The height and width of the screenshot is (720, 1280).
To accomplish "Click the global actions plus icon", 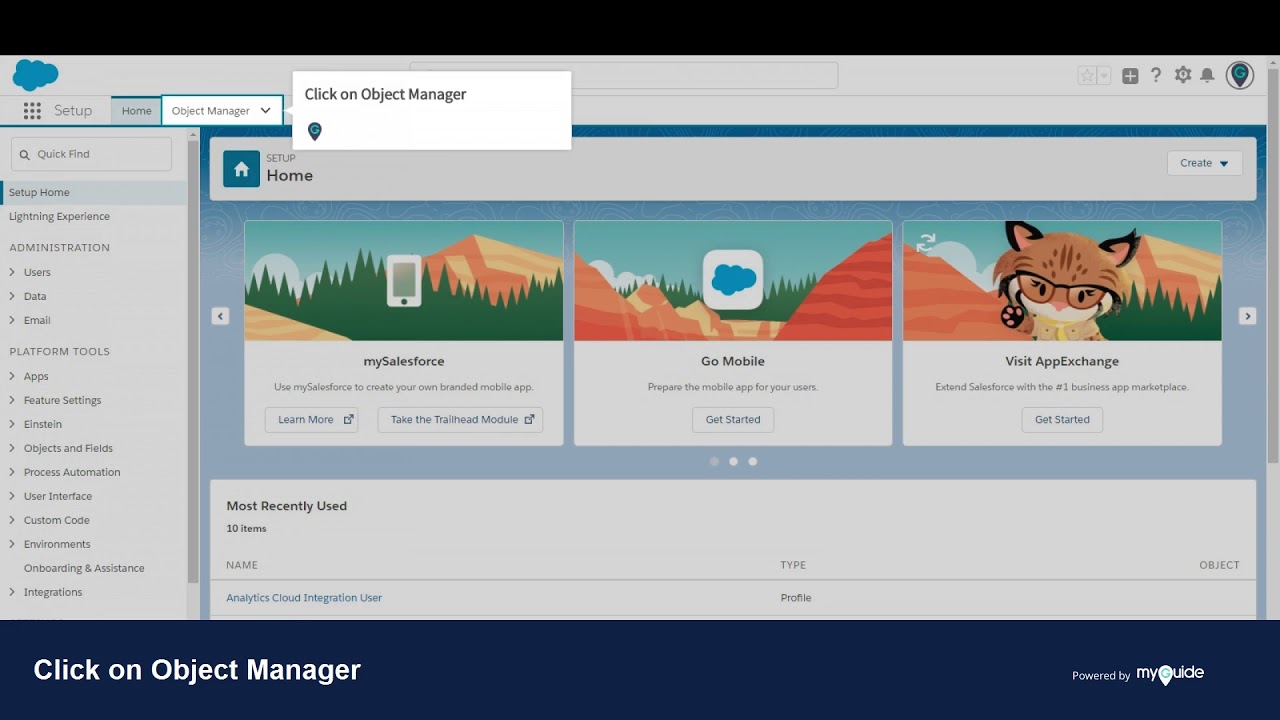I will pyautogui.click(x=1130, y=76).
